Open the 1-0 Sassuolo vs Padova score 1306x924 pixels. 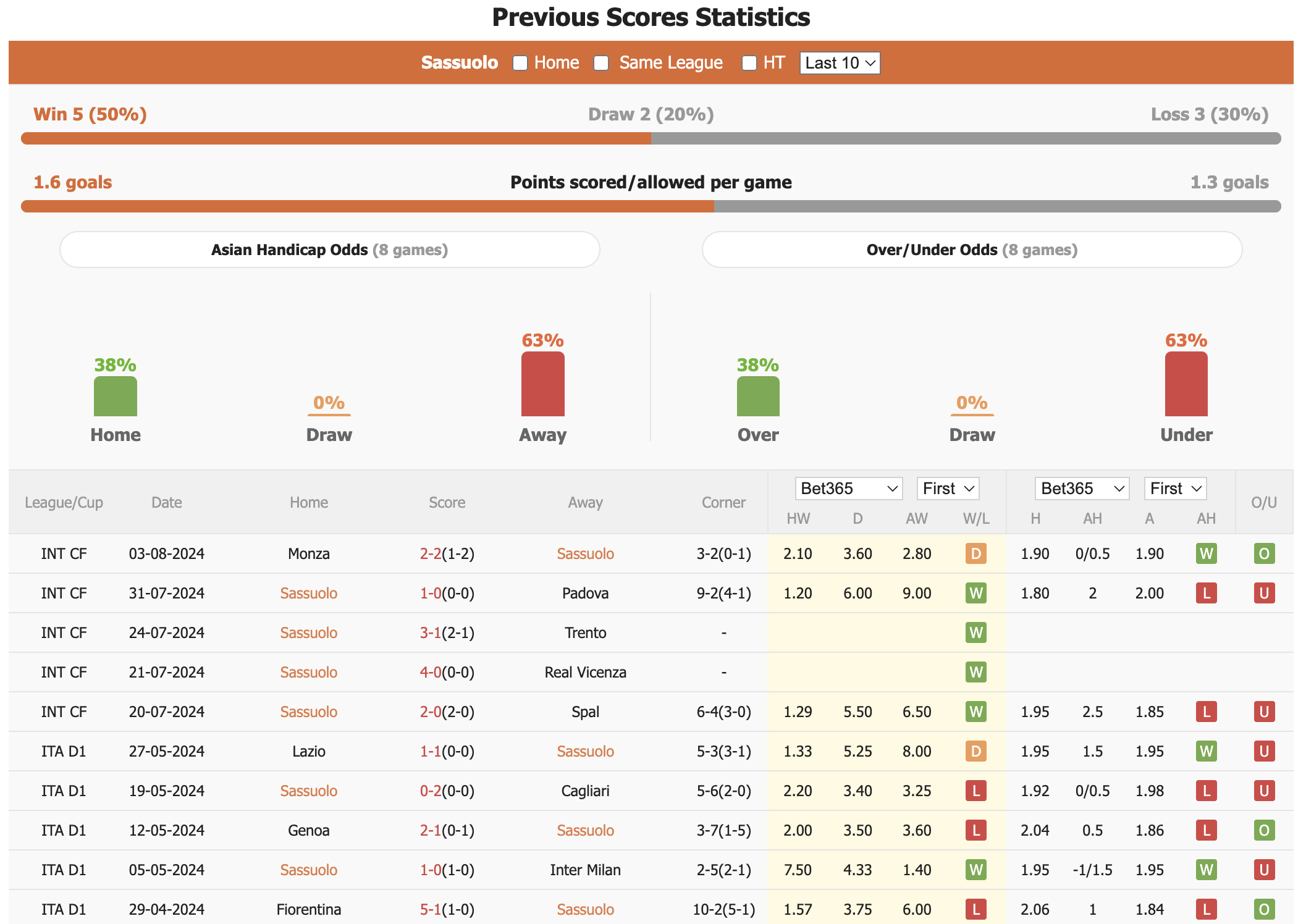(x=431, y=593)
